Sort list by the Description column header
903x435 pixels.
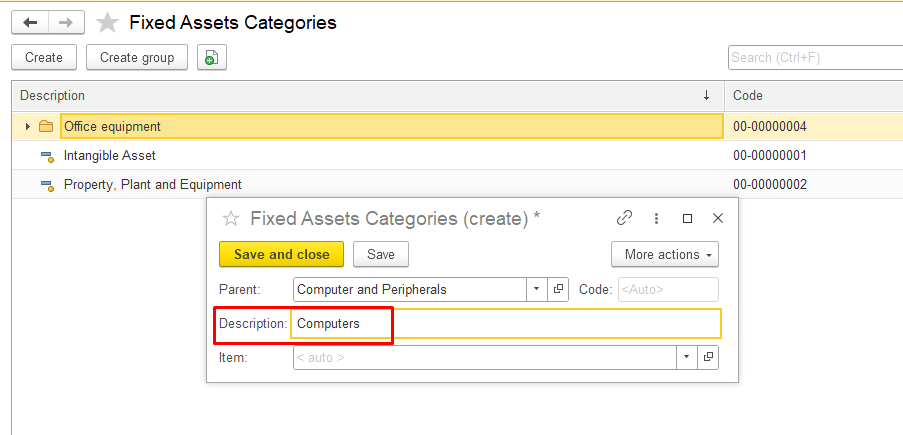[360, 96]
